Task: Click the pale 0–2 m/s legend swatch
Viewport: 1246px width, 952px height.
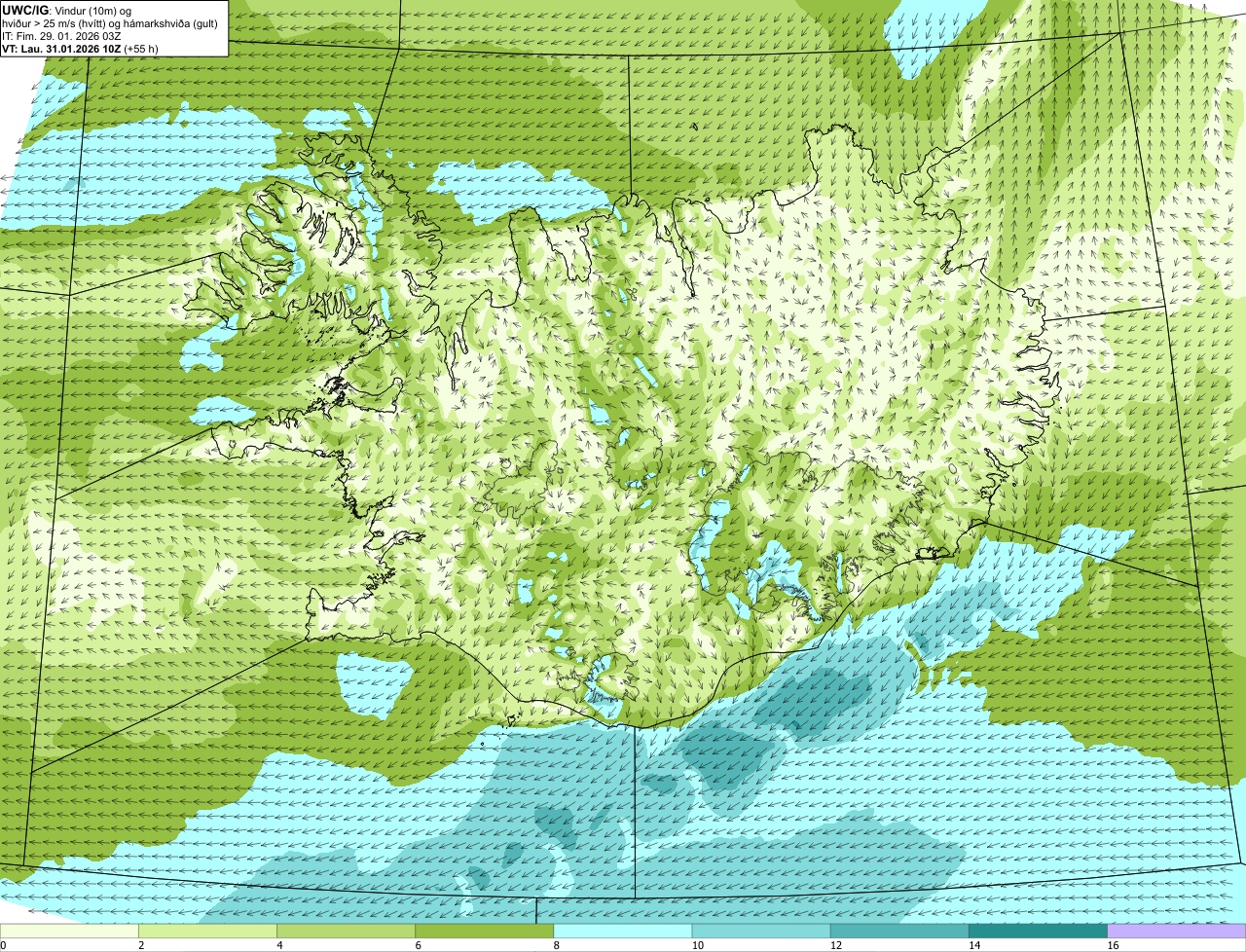Action: coord(69,932)
